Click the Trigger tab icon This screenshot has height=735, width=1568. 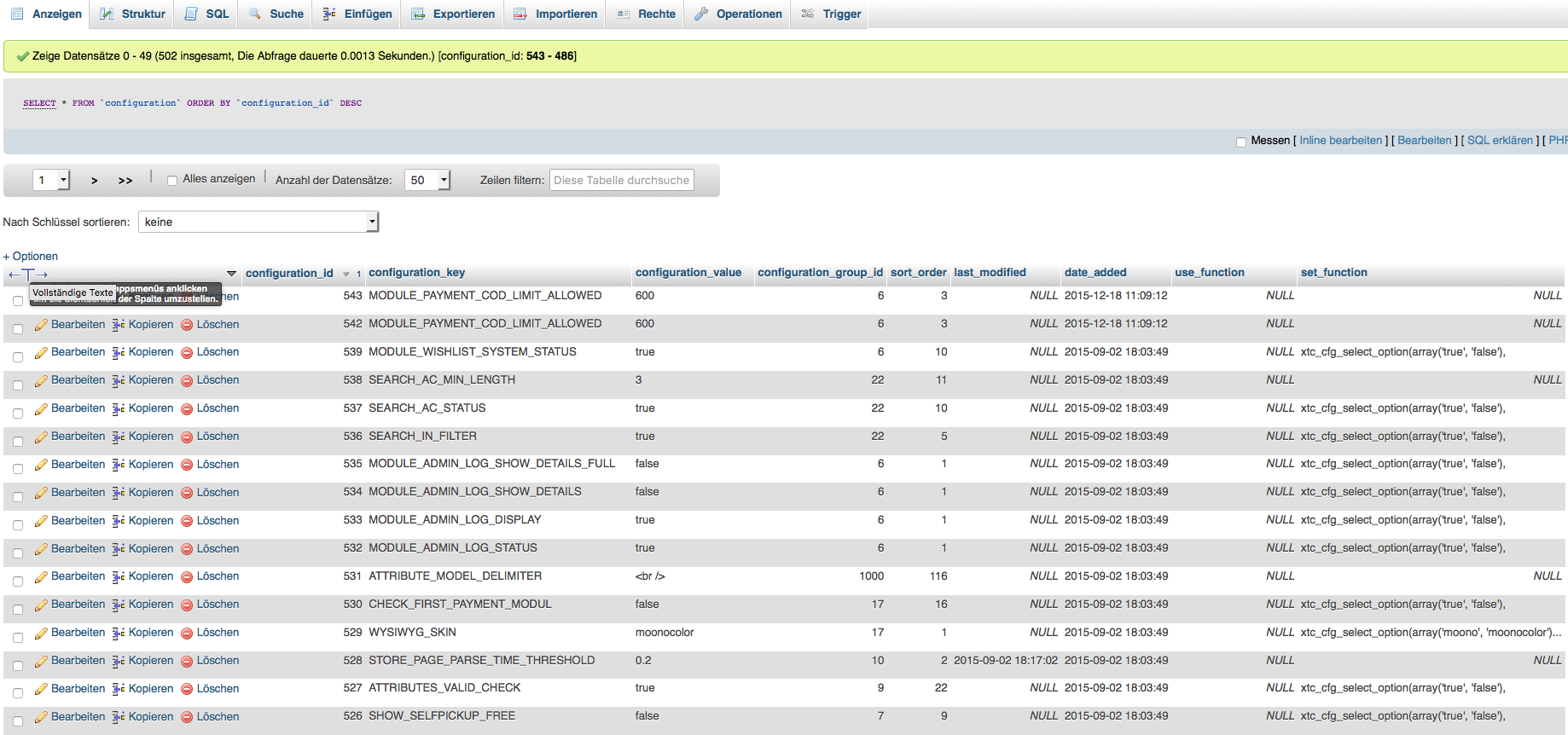(x=808, y=14)
